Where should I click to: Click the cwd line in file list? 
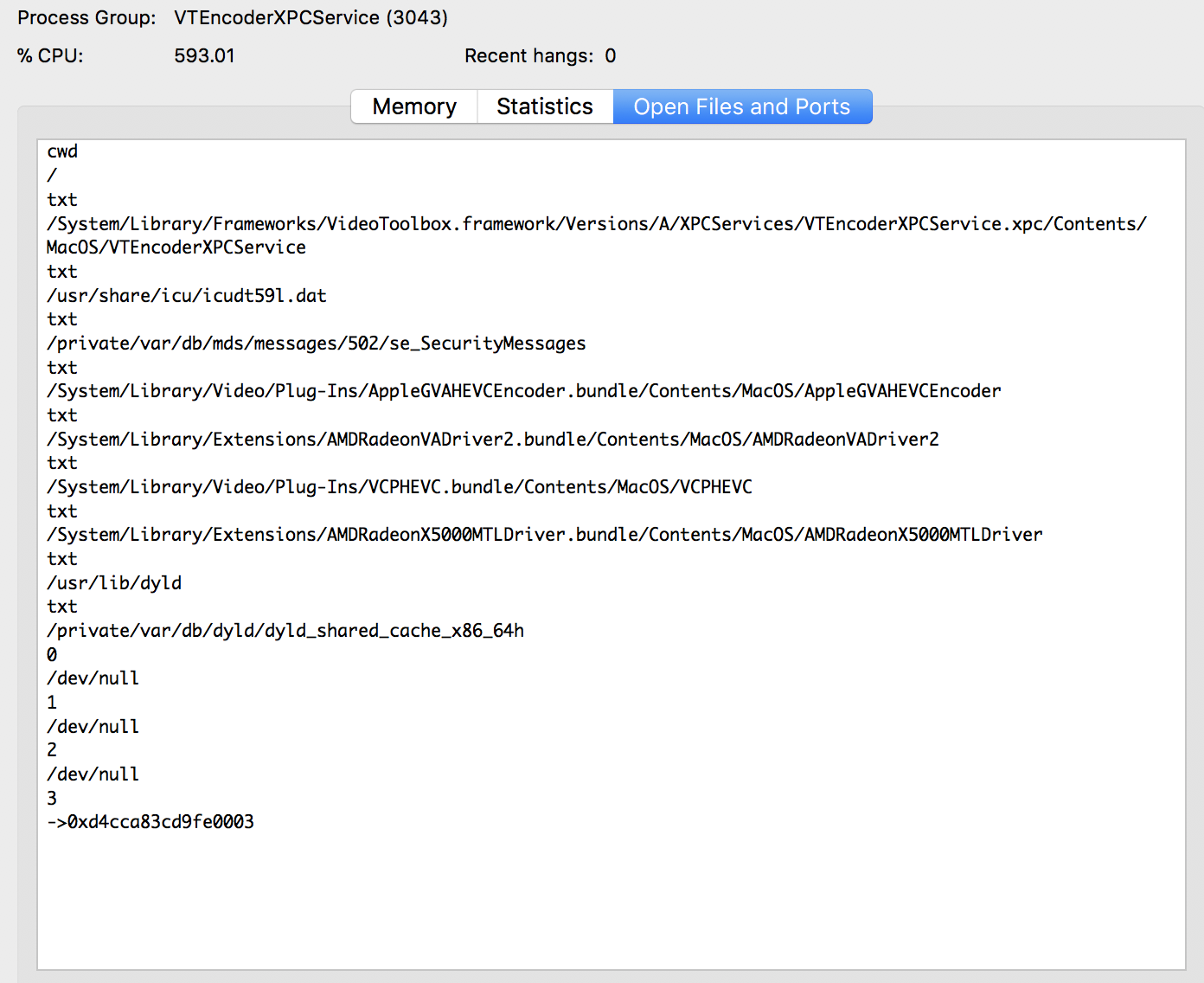62,151
